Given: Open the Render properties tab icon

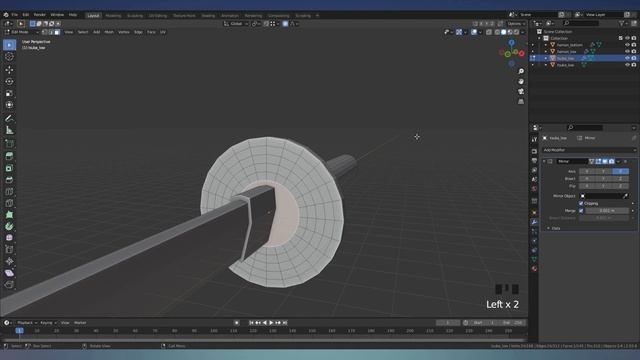Looking at the screenshot, I should (x=534, y=151).
